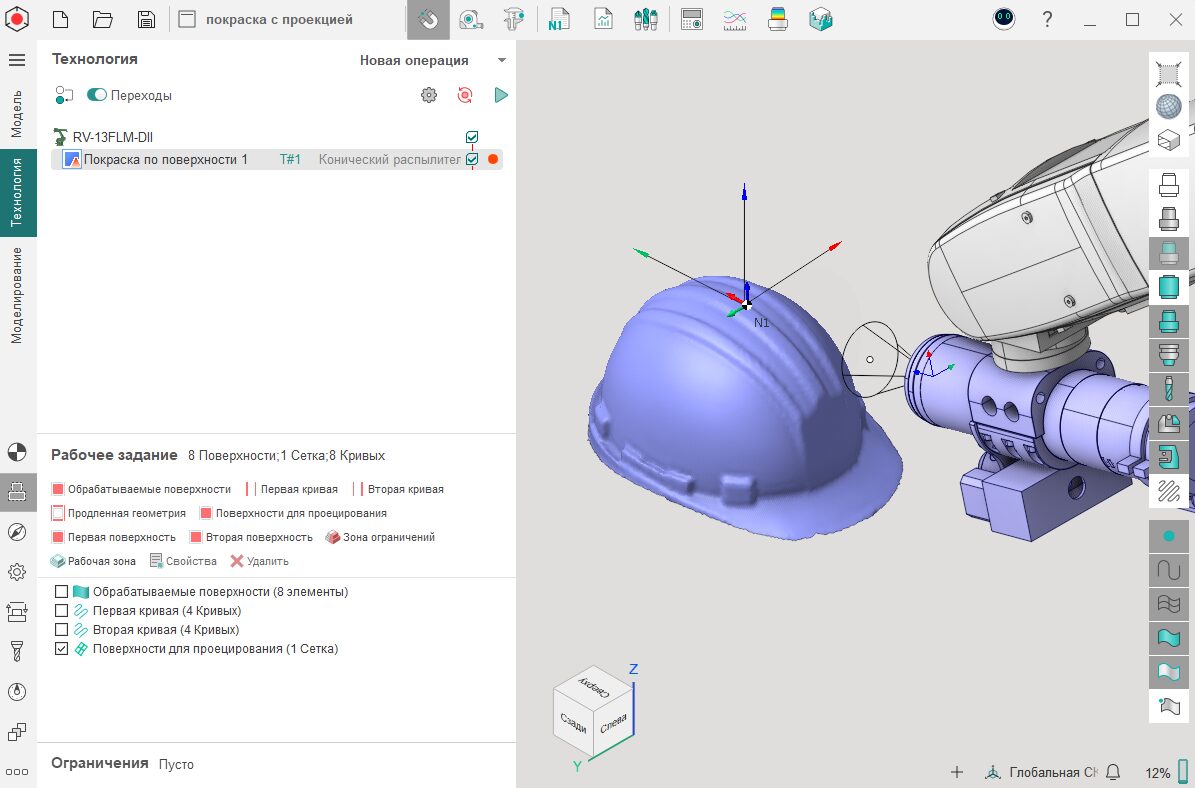The height and width of the screenshot is (788, 1195).
Task: Open the N1 G-code generation icon
Action: (558, 19)
